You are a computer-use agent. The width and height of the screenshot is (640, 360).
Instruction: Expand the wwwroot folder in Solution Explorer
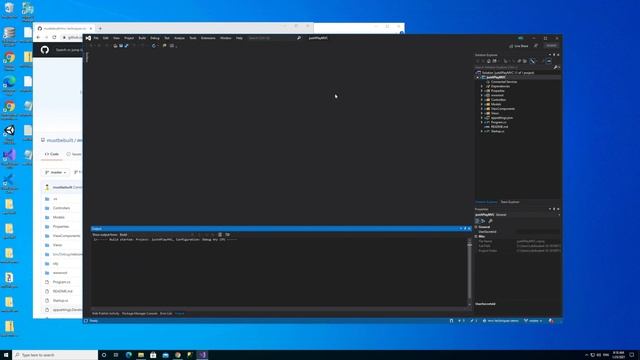[482, 95]
